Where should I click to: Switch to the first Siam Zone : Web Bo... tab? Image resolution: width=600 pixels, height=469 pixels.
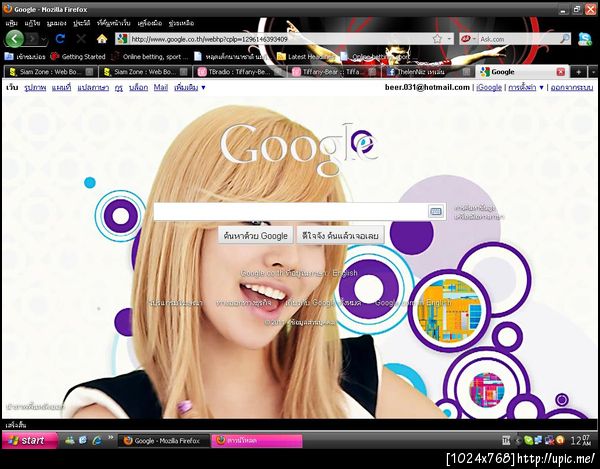[x=49, y=72]
